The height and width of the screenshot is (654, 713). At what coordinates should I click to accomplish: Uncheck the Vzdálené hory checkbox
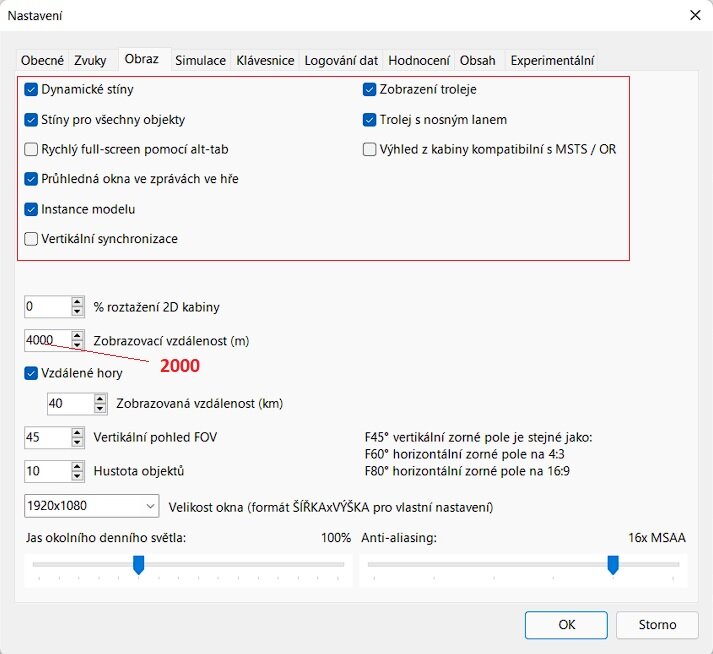coord(32,372)
